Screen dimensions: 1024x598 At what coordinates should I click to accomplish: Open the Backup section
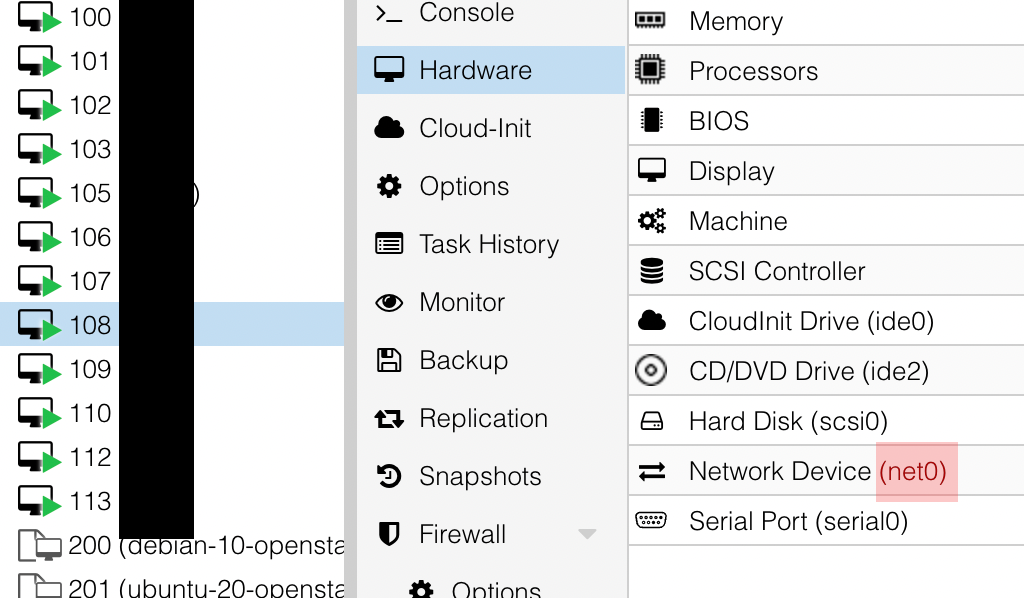[463, 360]
